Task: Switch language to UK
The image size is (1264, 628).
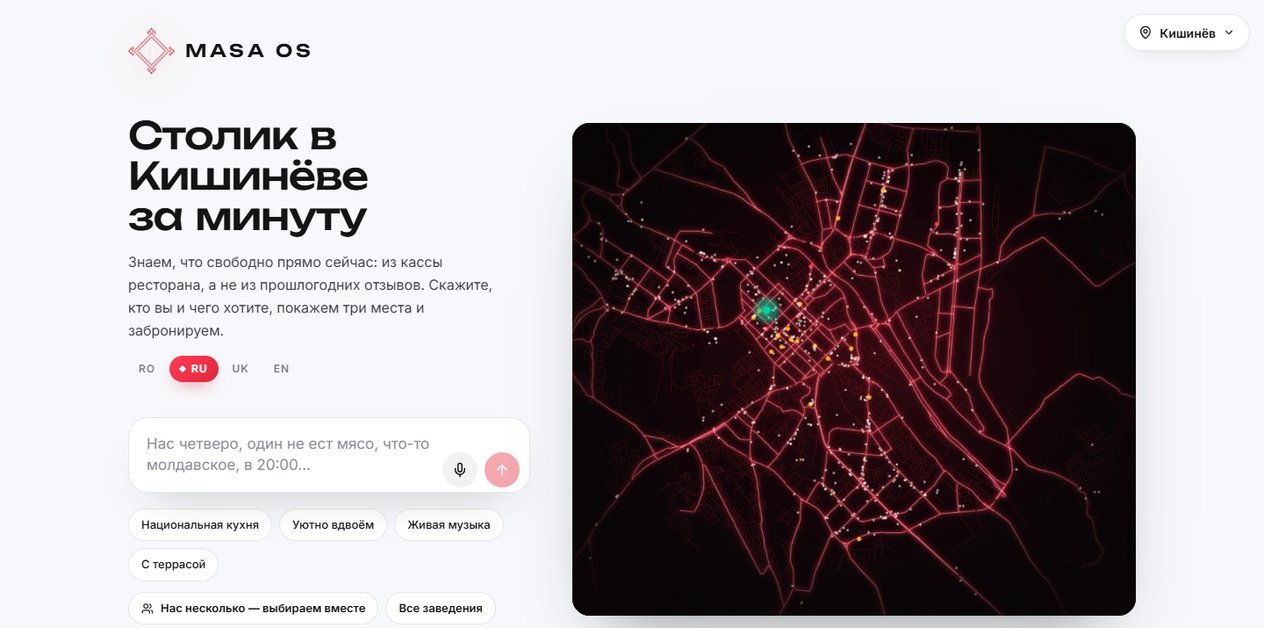Action: tap(240, 369)
